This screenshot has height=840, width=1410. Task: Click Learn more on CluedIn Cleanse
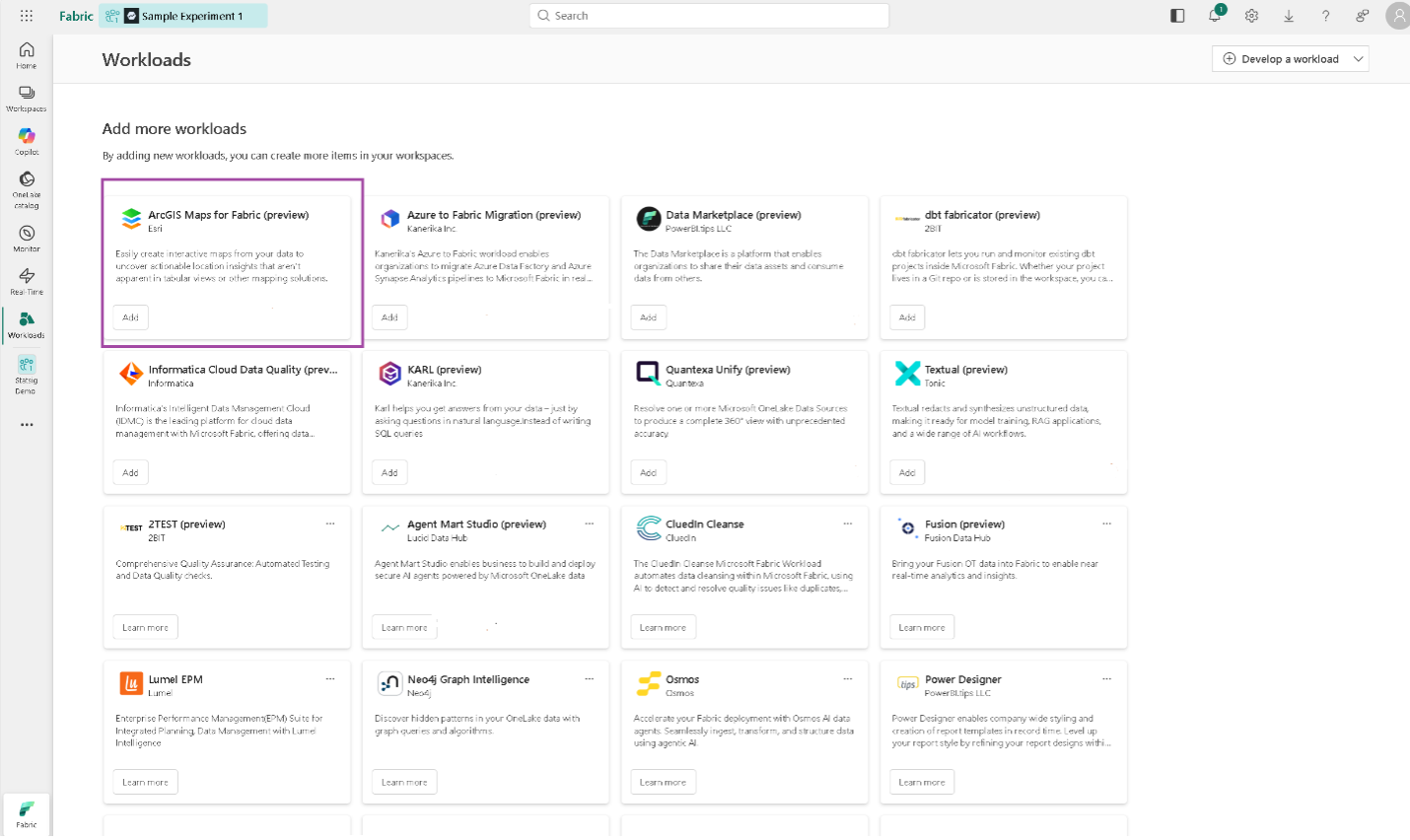(663, 627)
